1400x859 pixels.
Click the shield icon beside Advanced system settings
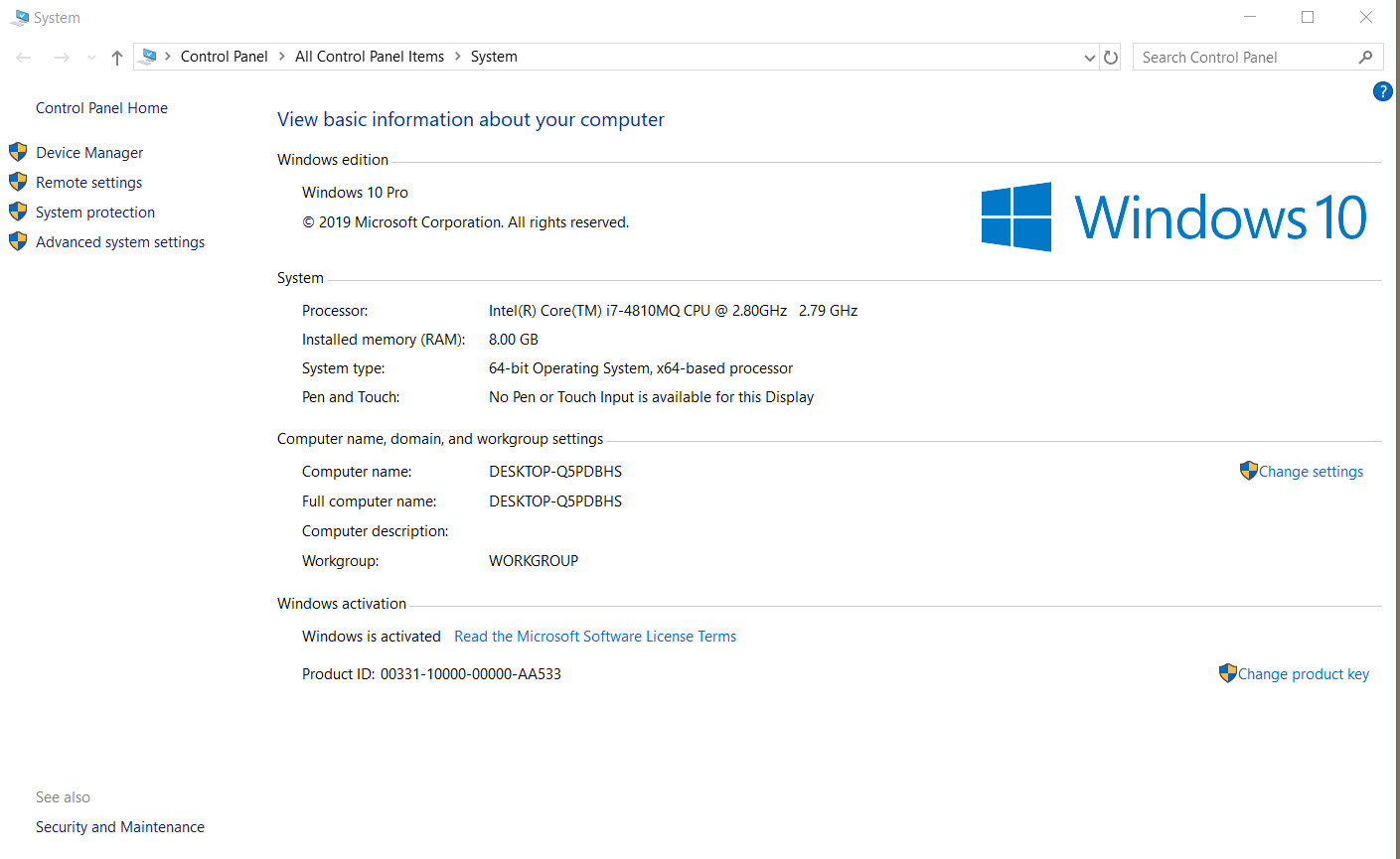click(18, 241)
